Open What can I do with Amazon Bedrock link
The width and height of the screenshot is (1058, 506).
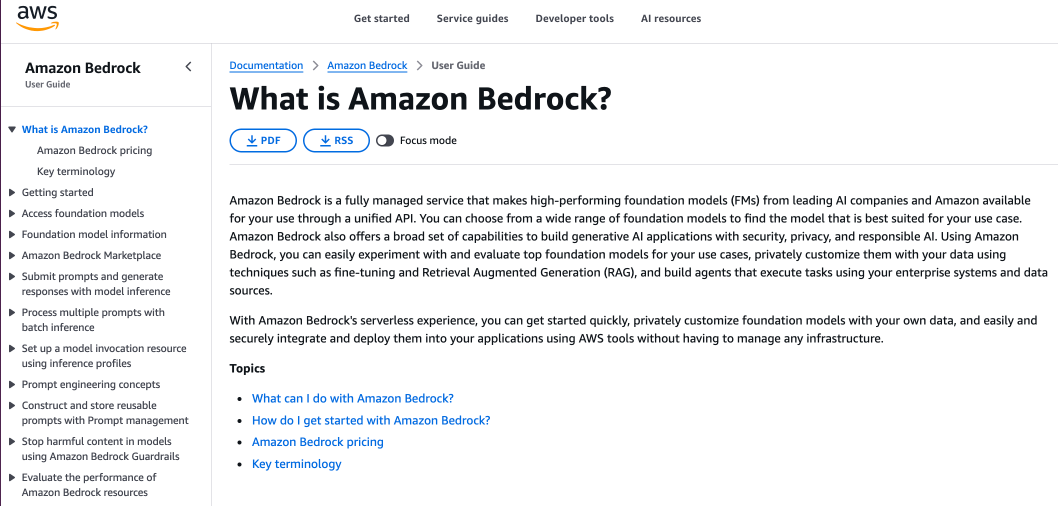[x=353, y=398]
